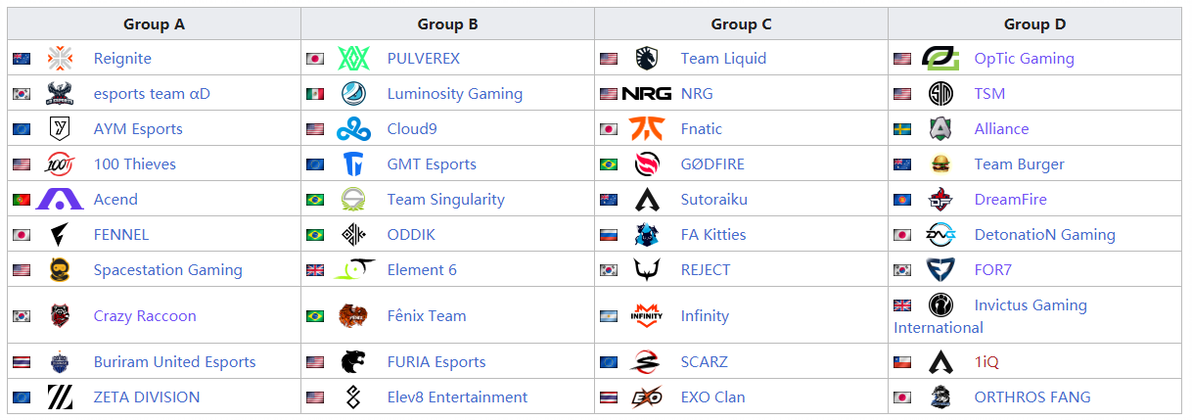This screenshot has height=420, width=1192.
Task: Click the Crazy Raccoon logo icon
Action: [59, 316]
